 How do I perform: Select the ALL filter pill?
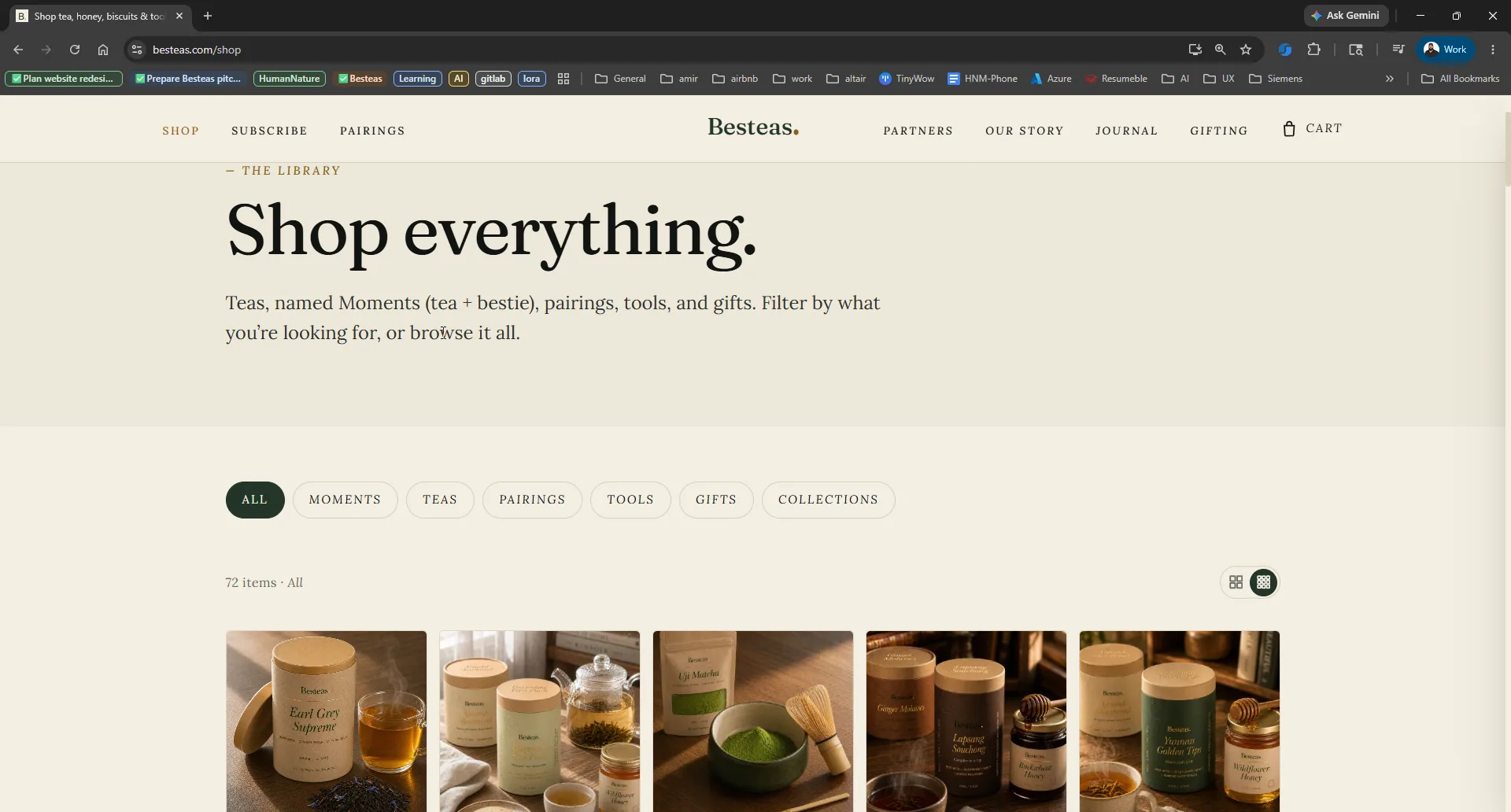click(255, 500)
